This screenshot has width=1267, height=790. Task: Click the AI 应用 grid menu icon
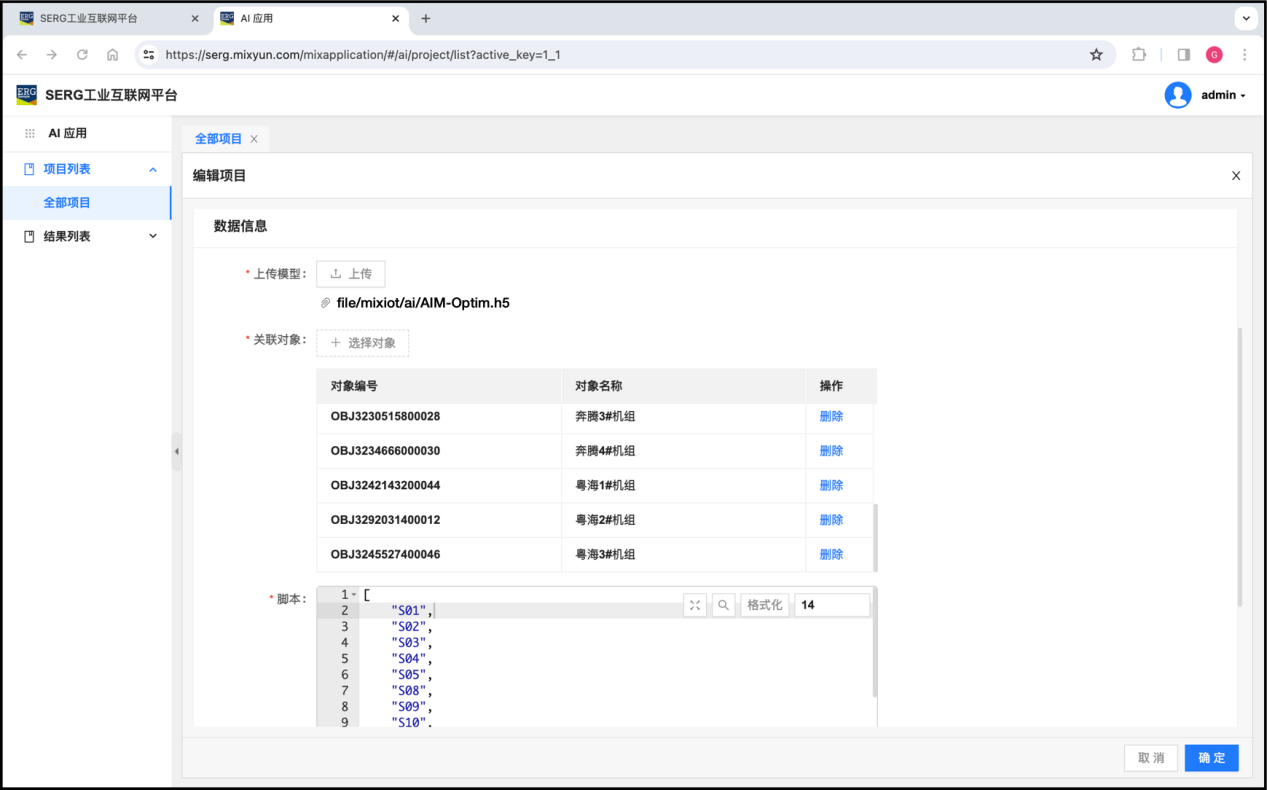point(30,133)
